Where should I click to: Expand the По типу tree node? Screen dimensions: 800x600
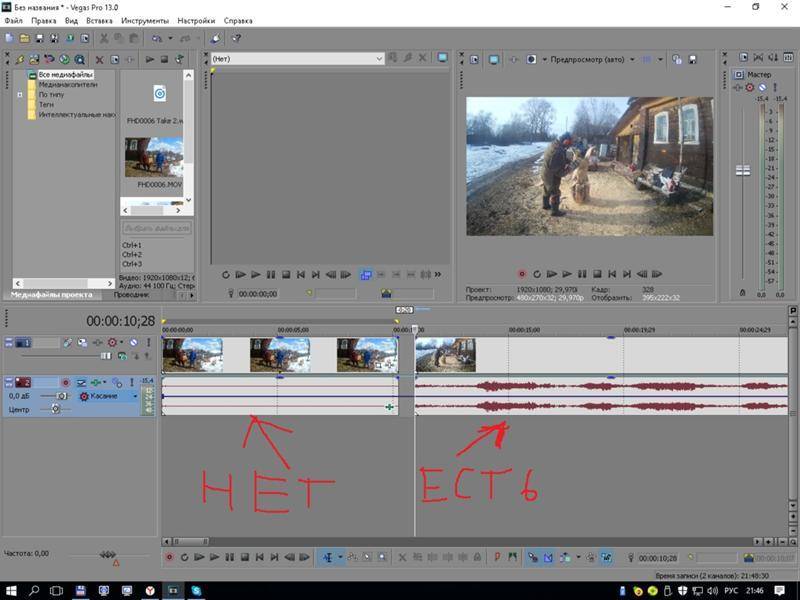coord(20,95)
